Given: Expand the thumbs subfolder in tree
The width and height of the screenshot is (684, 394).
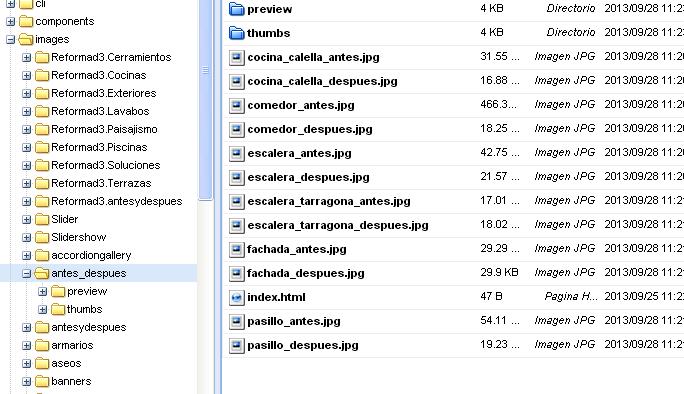Looking at the screenshot, I should tap(43, 309).
